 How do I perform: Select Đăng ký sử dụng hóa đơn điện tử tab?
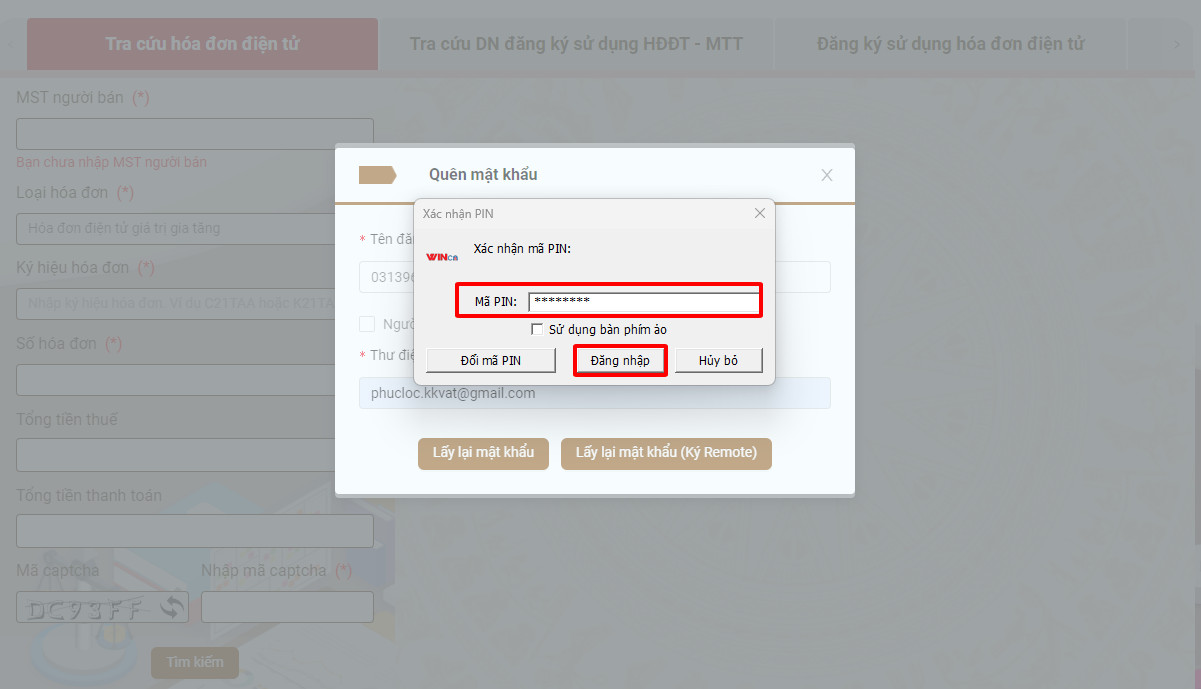950,44
